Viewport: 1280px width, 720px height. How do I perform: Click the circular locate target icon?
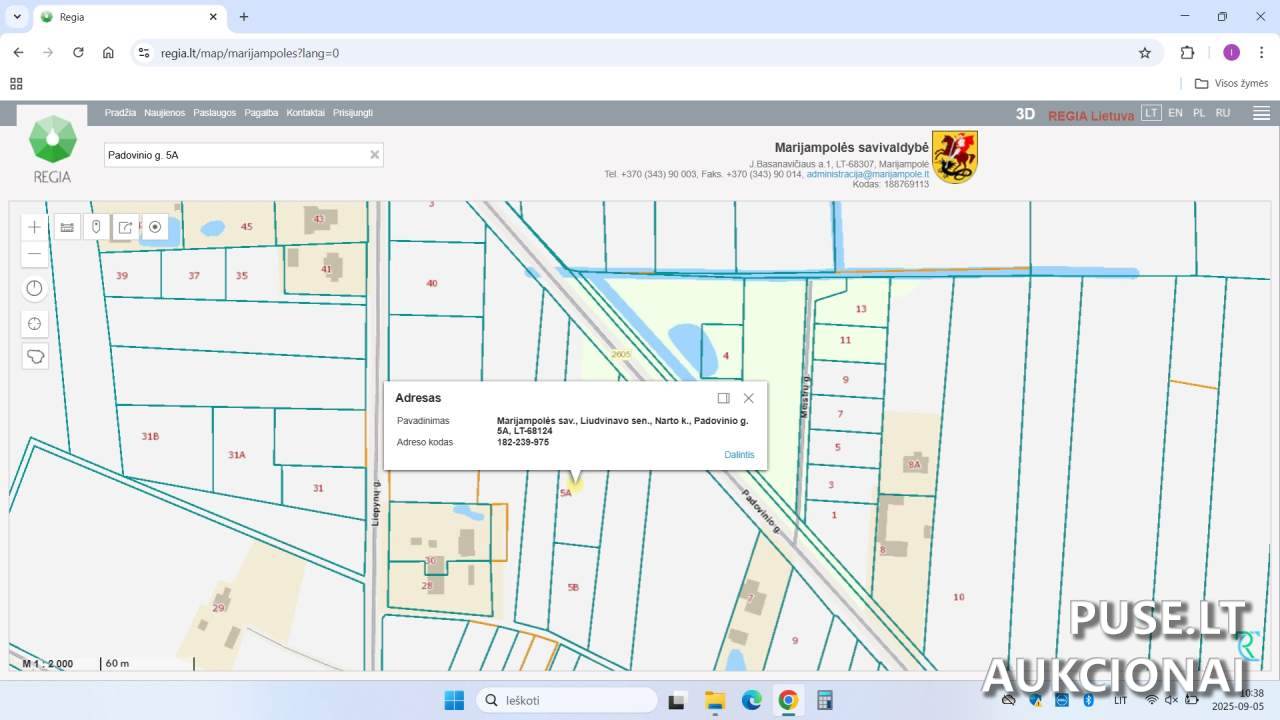pyautogui.click(x=155, y=227)
